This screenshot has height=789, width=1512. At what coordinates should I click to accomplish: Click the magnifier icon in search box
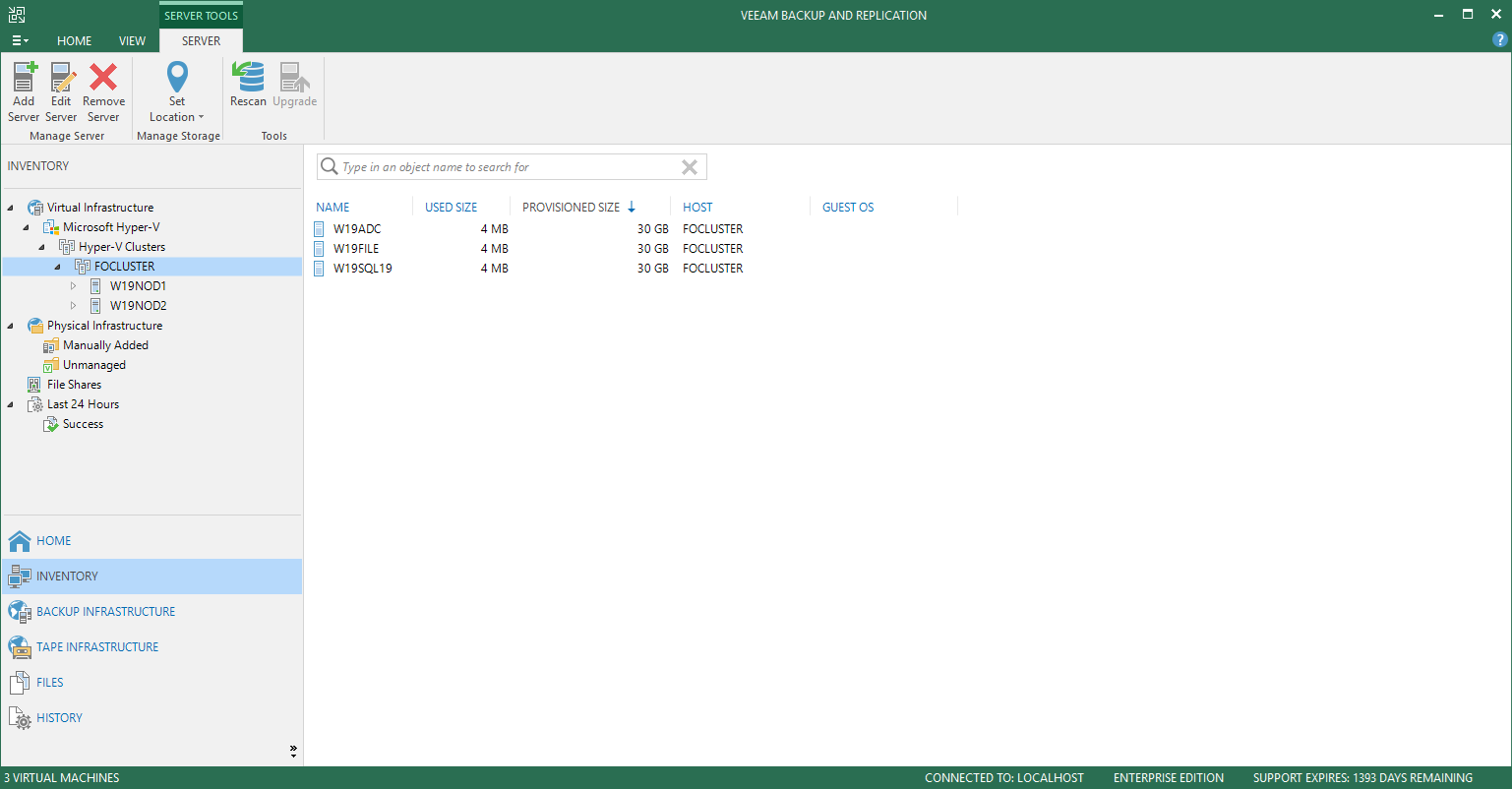[x=330, y=167]
